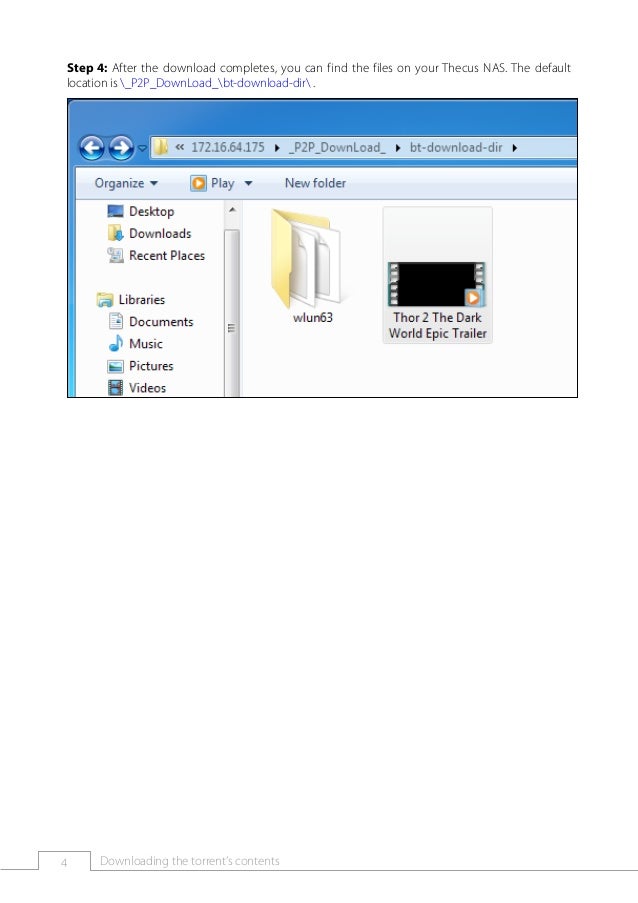Viewport: 638px width, 903px height.
Task: Click the Forward navigation arrow
Action: tap(121, 148)
